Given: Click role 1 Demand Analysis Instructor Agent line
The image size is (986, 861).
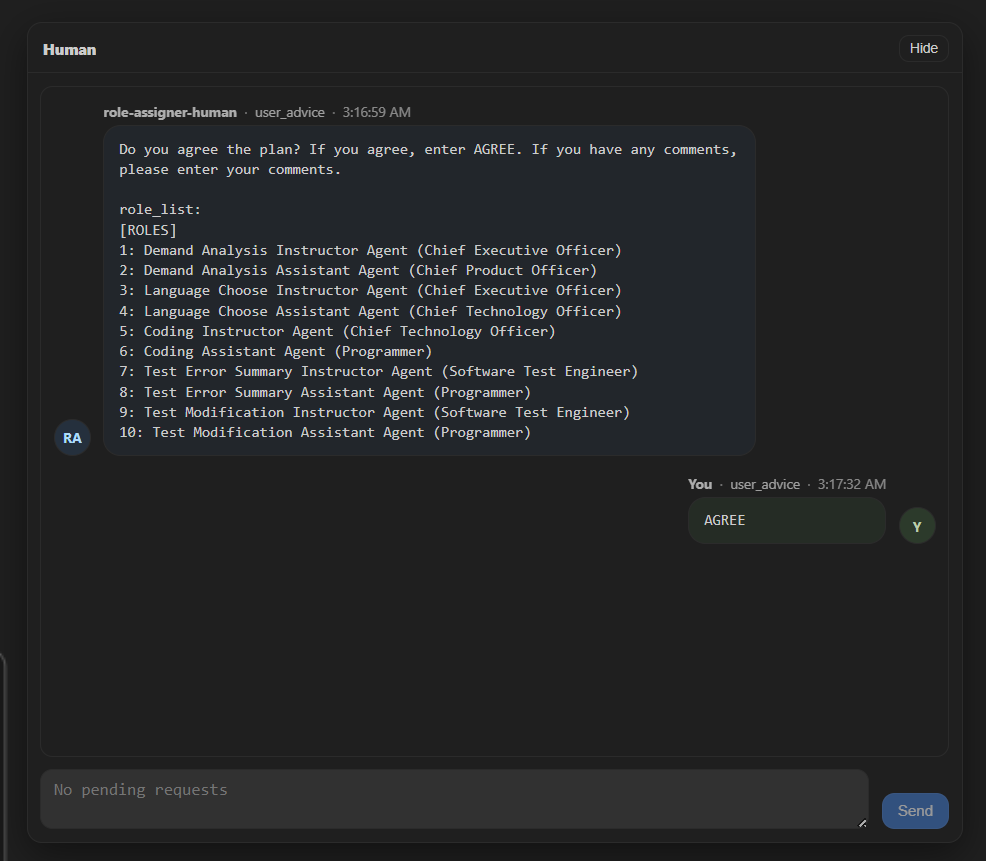Looking at the screenshot, I should click(x=370, y=250).
